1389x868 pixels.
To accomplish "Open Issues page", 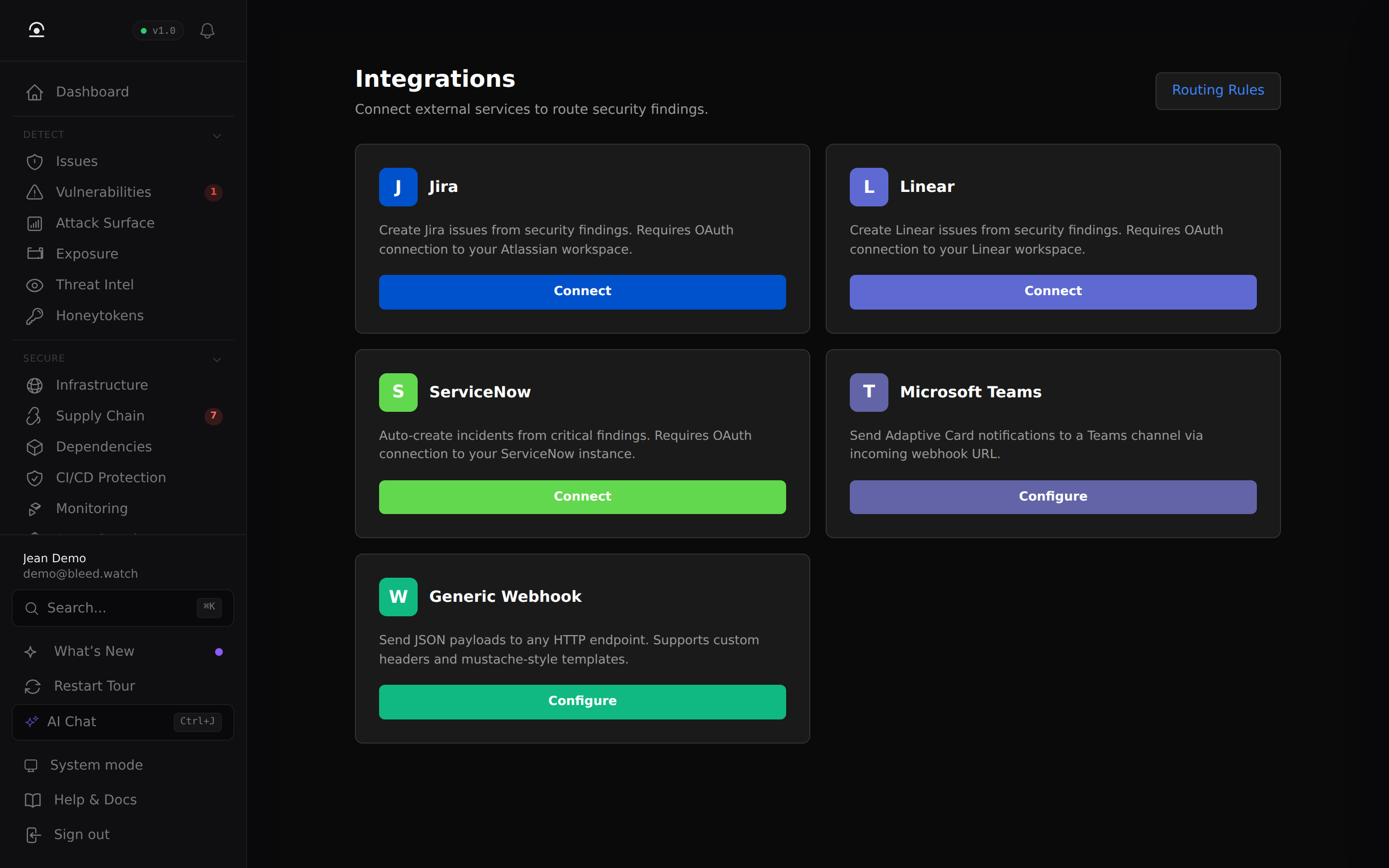I will pyautogui.click(x=123, y=162).
